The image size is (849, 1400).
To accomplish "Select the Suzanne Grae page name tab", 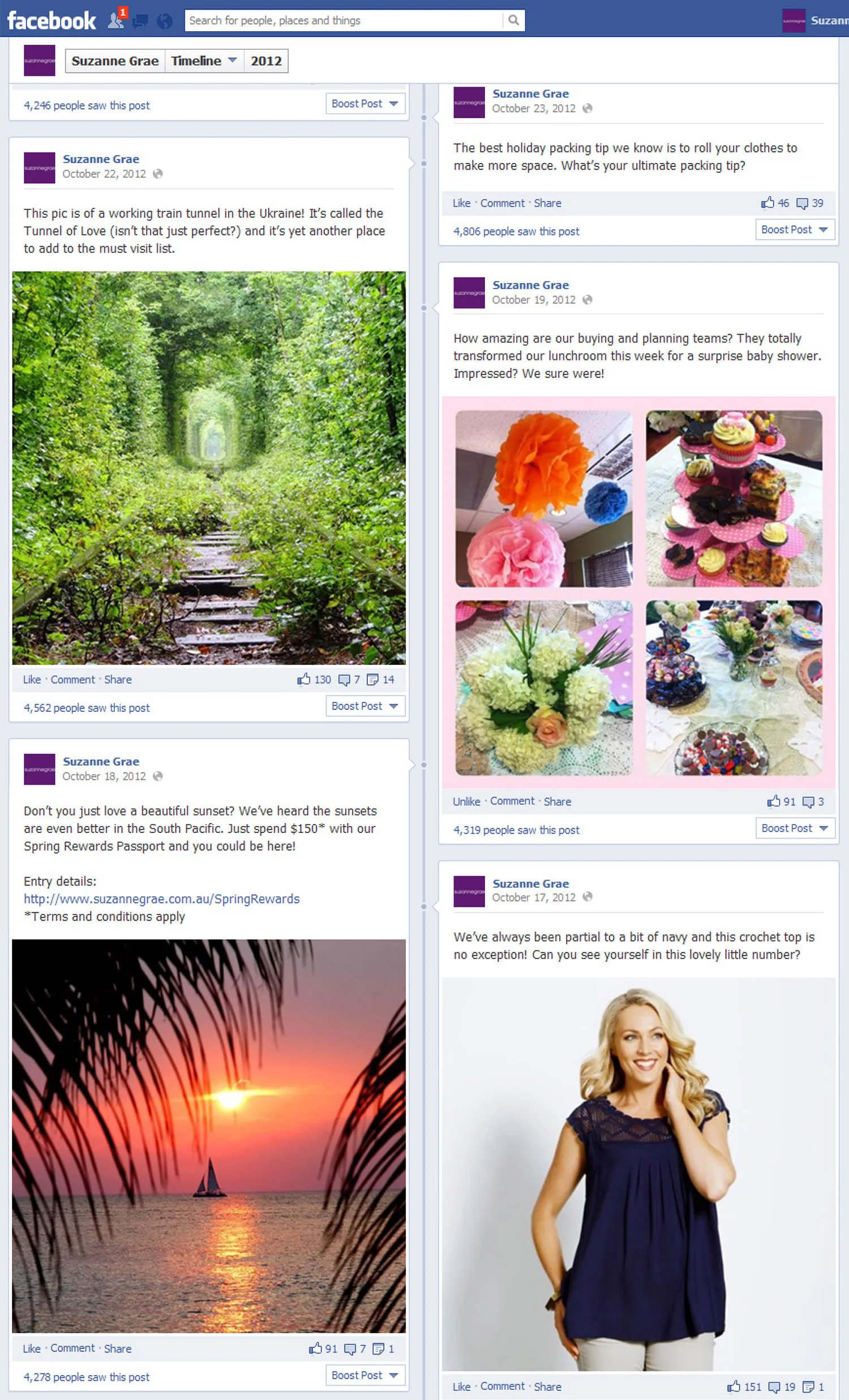I will (x=115, y=61).
